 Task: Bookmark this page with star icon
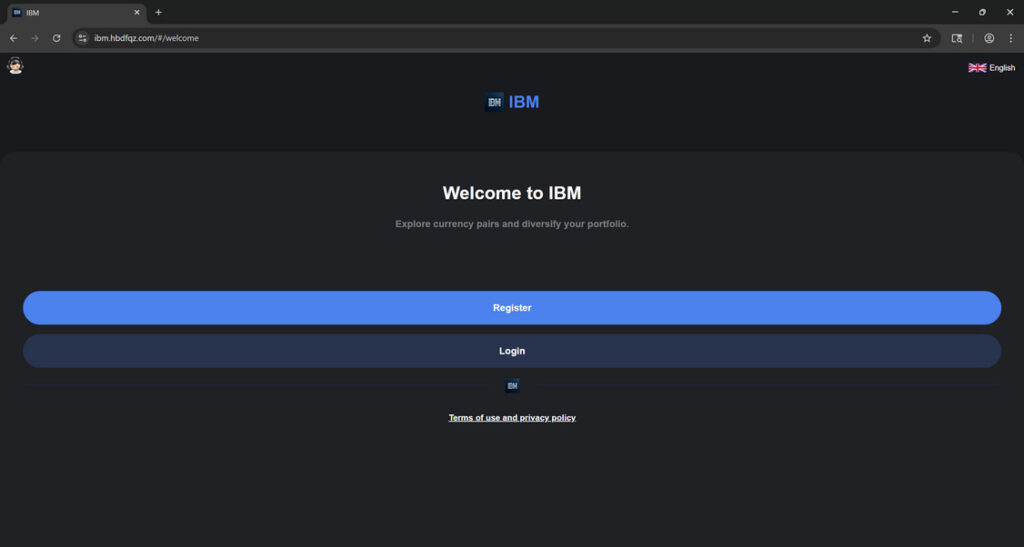point(927,38)
